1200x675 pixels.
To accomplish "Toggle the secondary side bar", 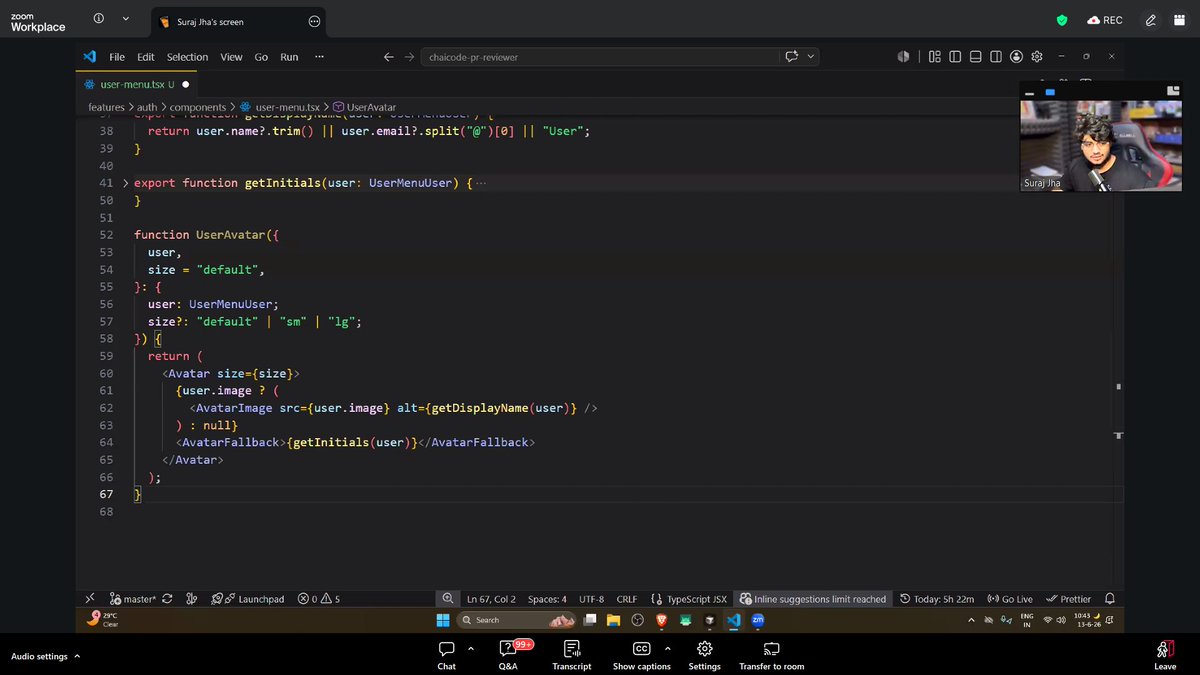I will 996,57.
